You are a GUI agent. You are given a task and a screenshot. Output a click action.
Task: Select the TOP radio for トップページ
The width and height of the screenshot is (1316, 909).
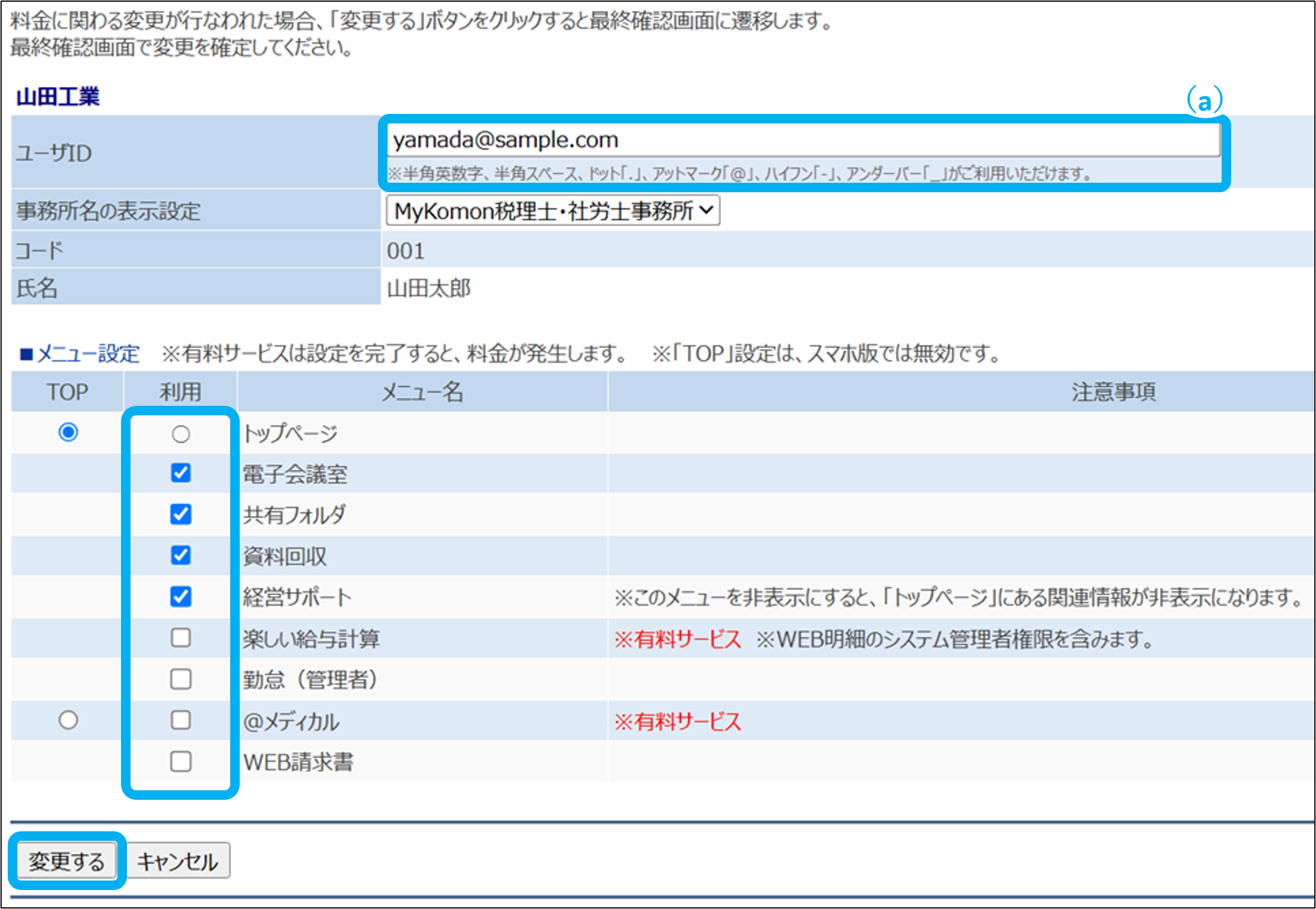point(68,432)
